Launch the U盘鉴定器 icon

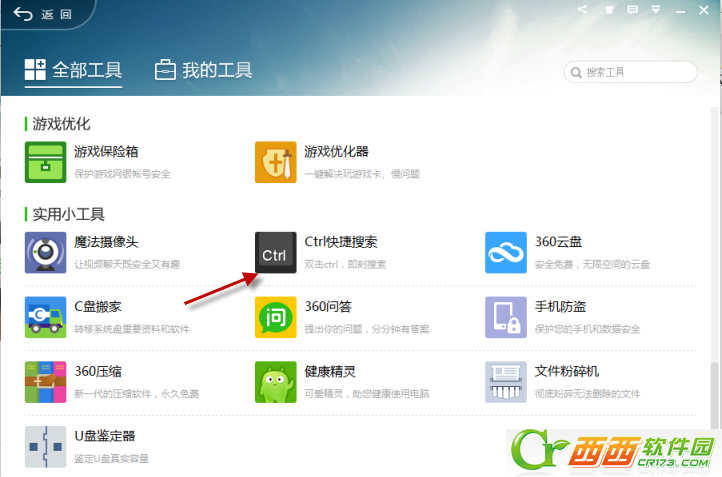click(x=45, y=447)
